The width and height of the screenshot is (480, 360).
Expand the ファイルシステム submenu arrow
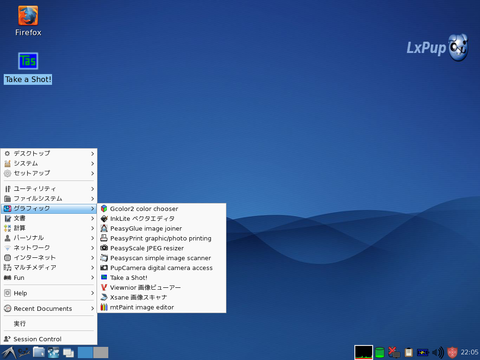(x=92, y=199)
